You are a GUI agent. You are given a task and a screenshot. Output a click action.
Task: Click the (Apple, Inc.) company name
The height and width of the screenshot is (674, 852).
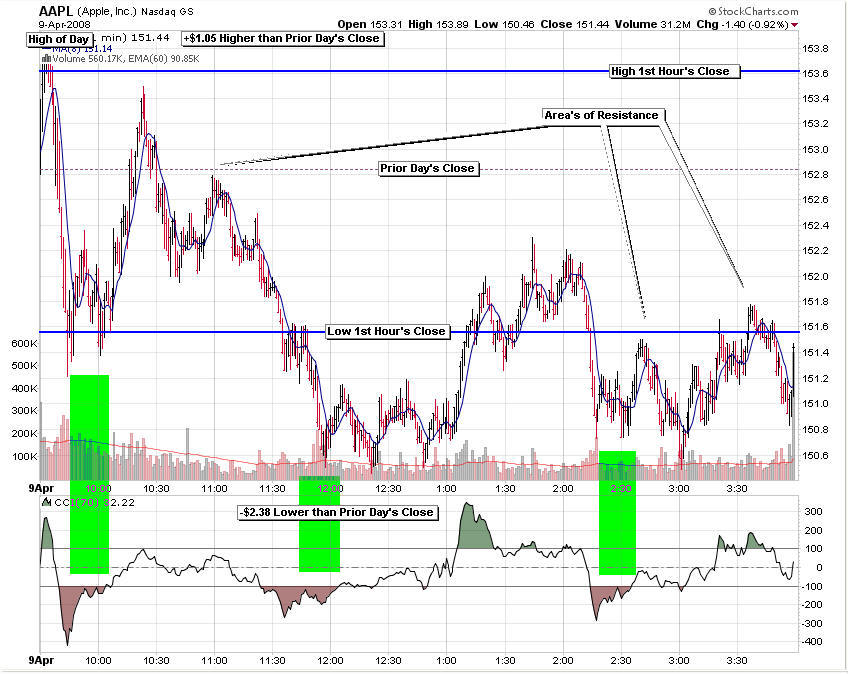pos(108,11)
